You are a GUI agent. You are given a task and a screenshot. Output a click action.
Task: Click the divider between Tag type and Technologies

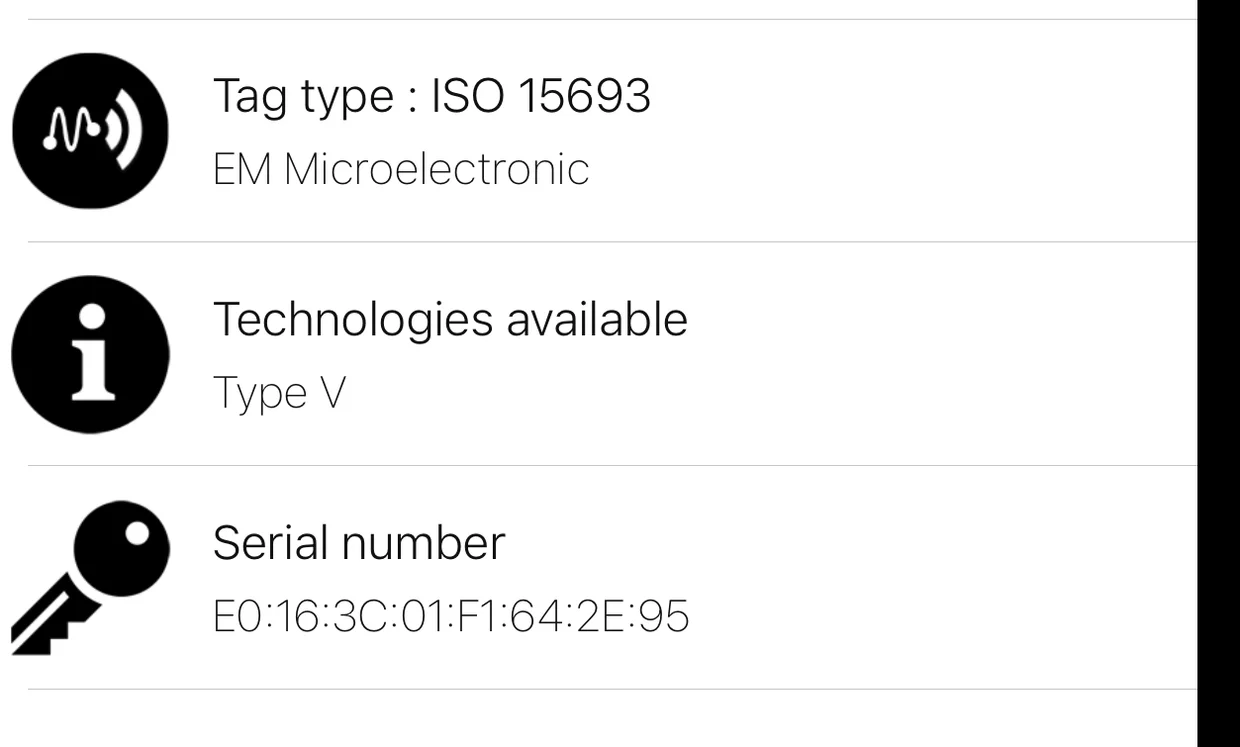click(x=610, y=242)
